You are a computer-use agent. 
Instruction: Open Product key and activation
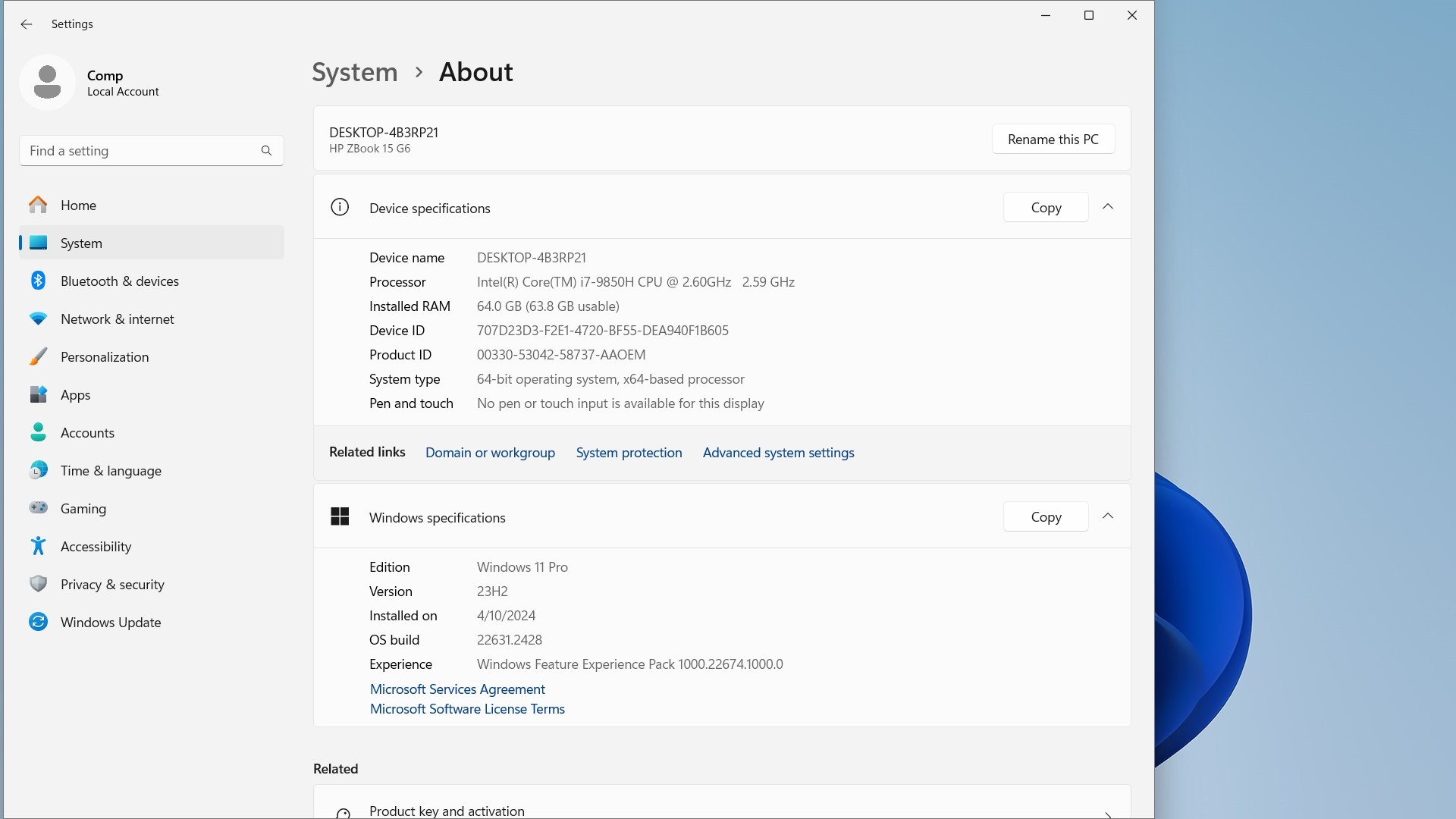coord(722,802)
